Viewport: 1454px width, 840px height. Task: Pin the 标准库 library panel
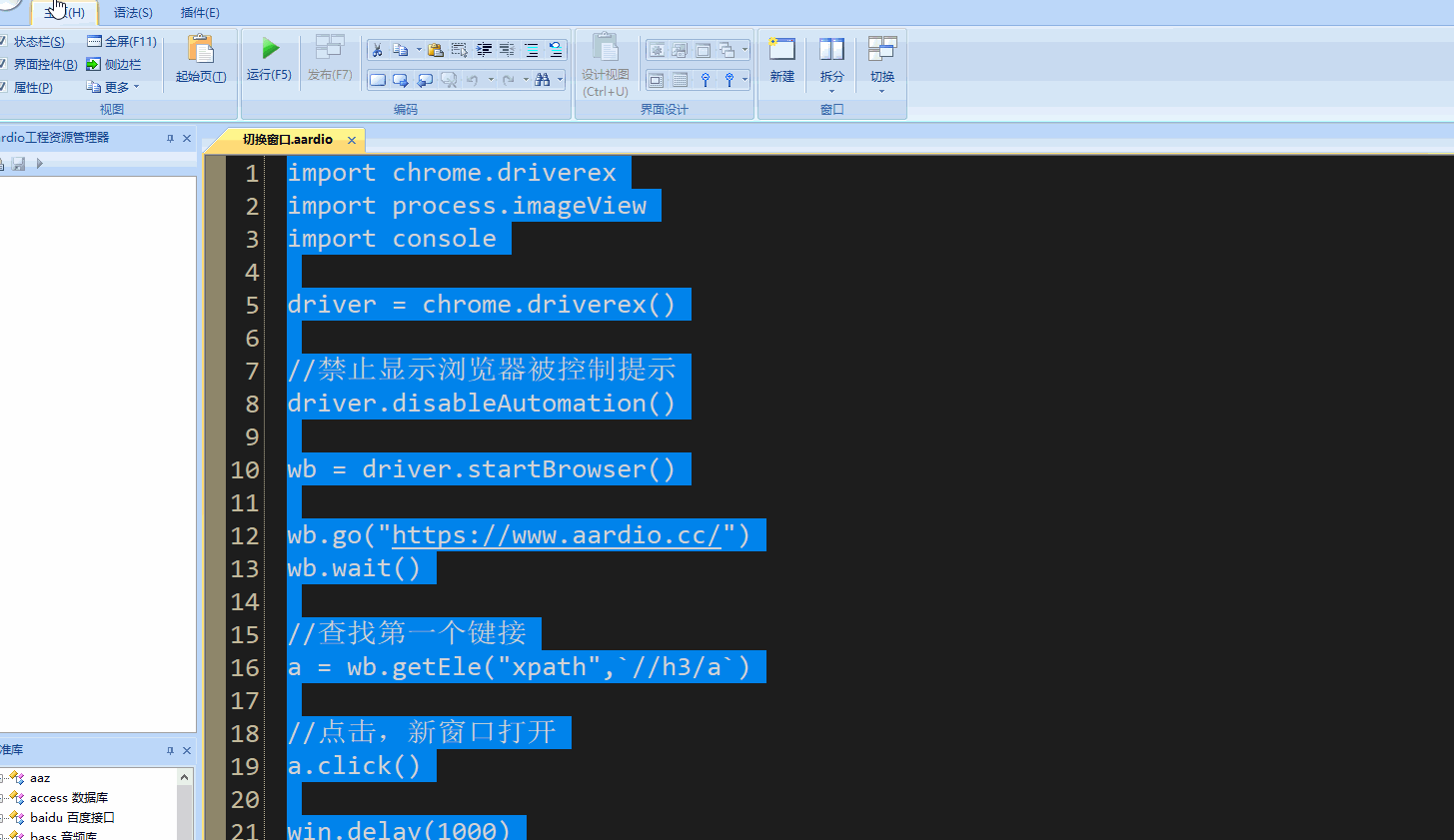[x=170, y=750]
